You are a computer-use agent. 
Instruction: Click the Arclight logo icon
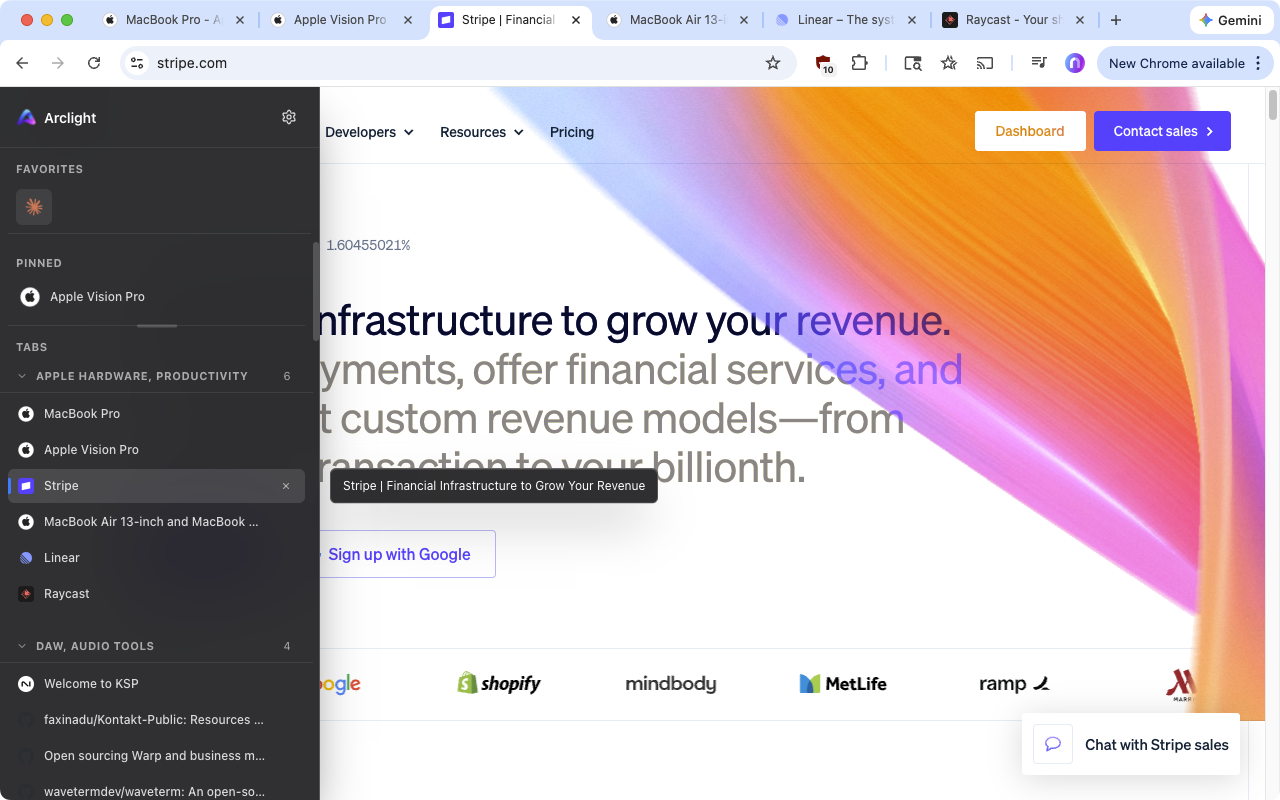pyautogui.click(x=27, y=117)
